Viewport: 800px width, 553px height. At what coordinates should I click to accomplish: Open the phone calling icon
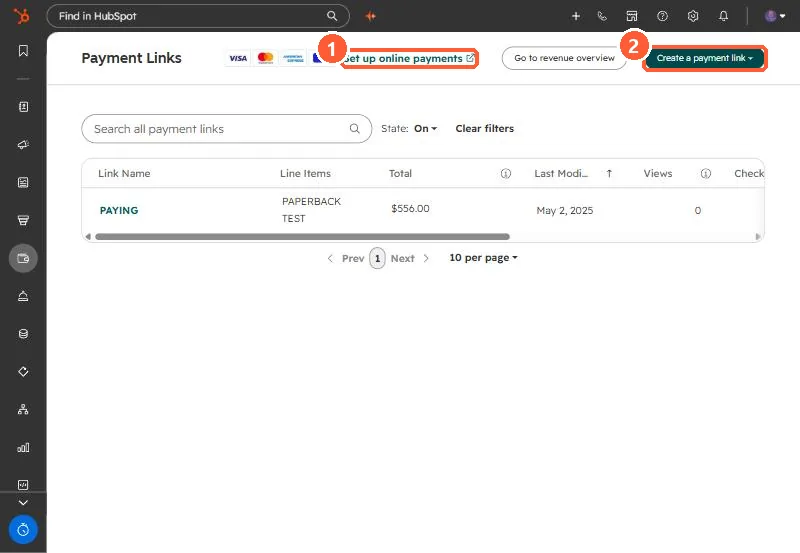602,16
